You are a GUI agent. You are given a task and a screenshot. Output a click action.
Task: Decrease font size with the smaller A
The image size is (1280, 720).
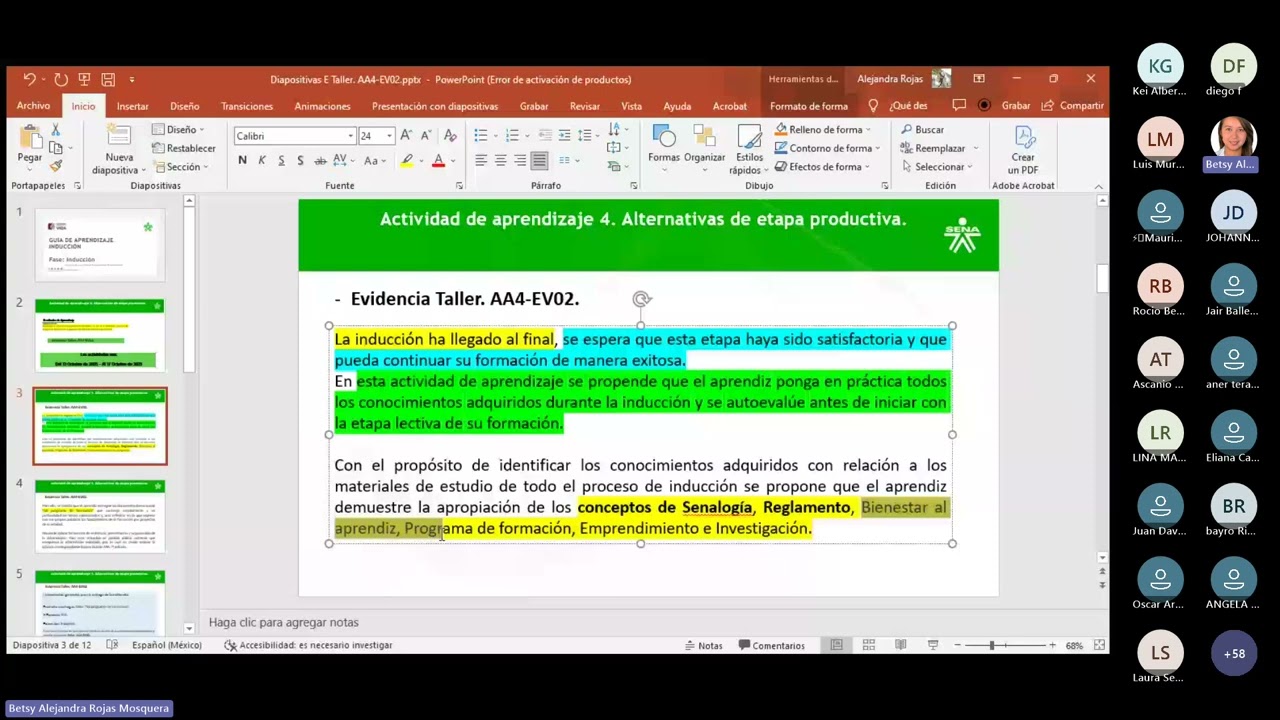[x=425, y=135]
